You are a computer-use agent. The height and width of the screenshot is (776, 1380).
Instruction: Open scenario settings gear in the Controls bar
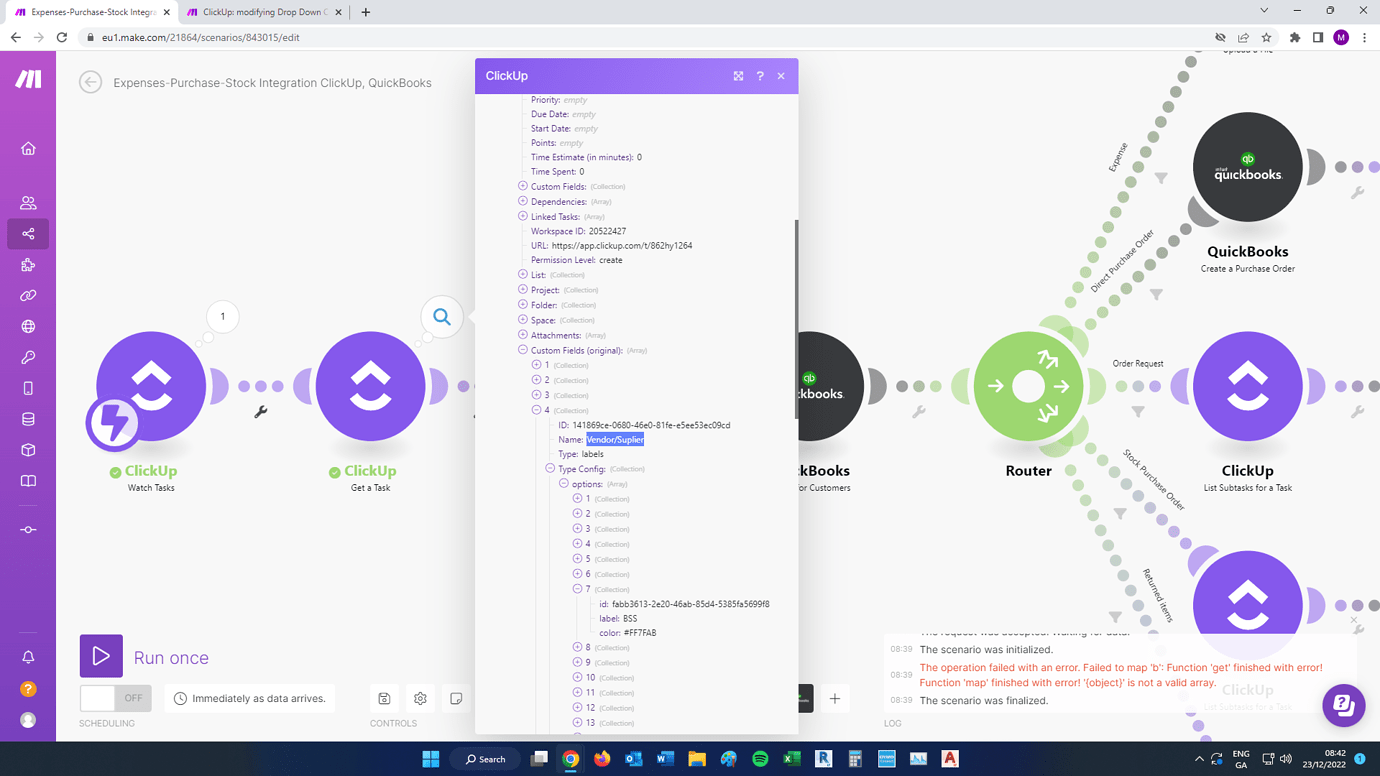[x=420, y=698]
